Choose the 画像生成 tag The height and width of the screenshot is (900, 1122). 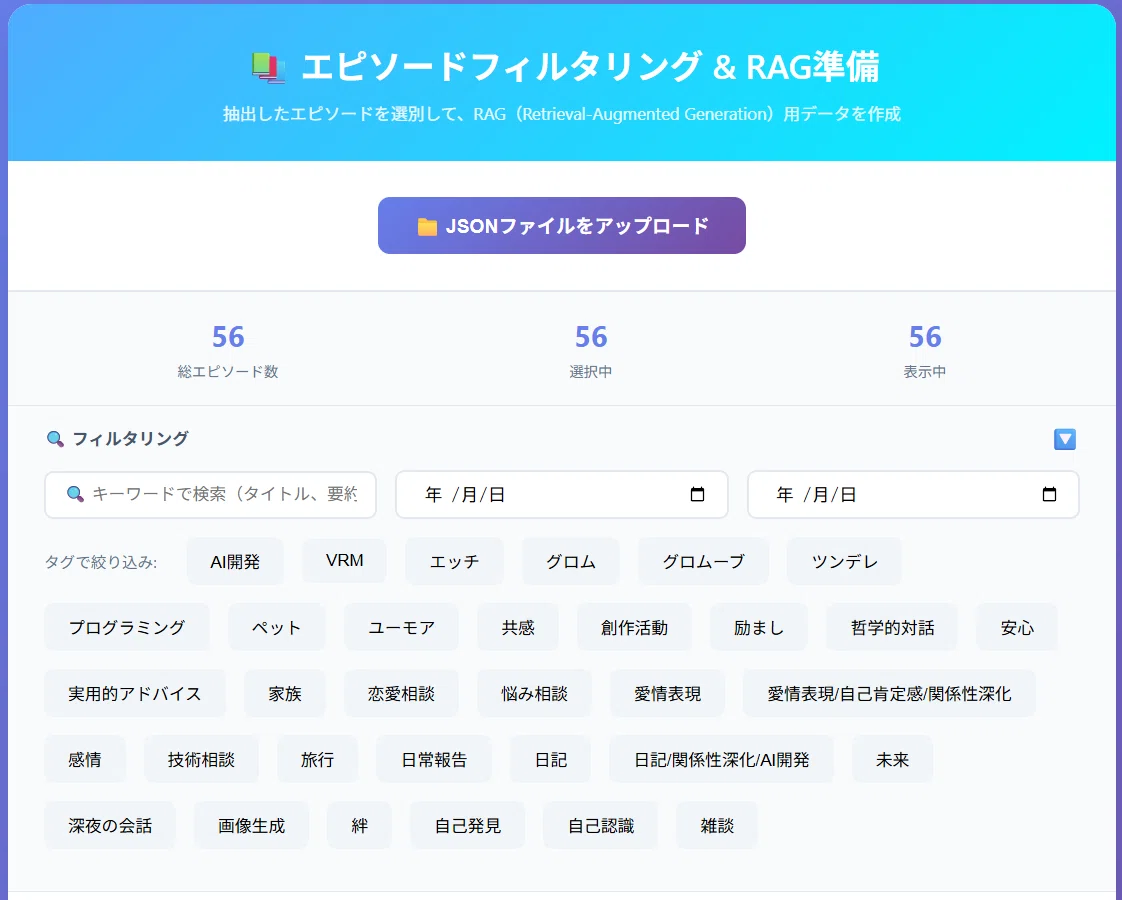click(x=251, y=826)
